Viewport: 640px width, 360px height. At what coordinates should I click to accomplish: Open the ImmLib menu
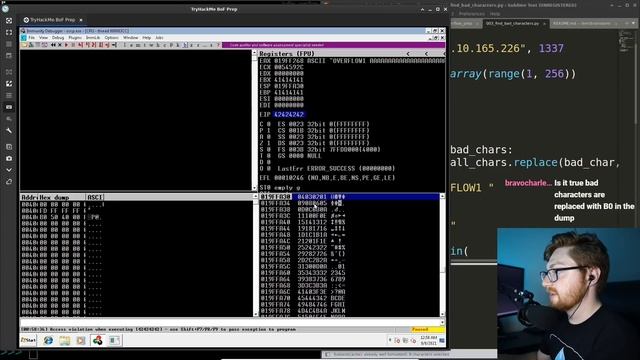93,38
